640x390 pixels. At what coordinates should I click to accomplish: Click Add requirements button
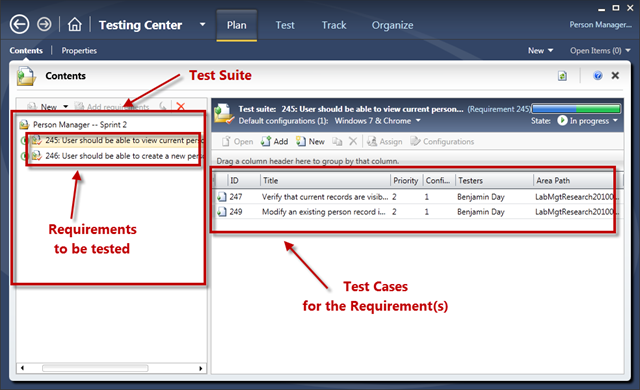click(x=112, y=107)
